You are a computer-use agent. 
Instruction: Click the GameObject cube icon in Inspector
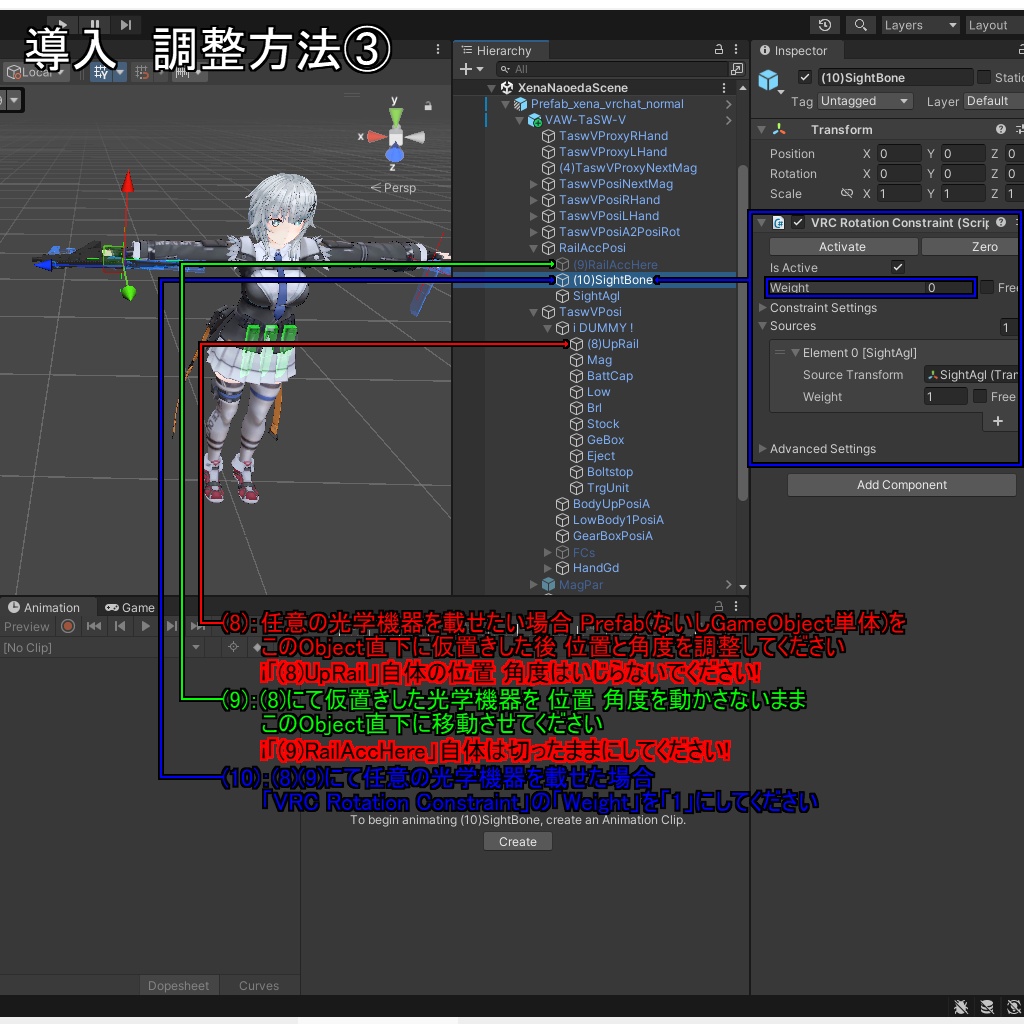[769, 80]
